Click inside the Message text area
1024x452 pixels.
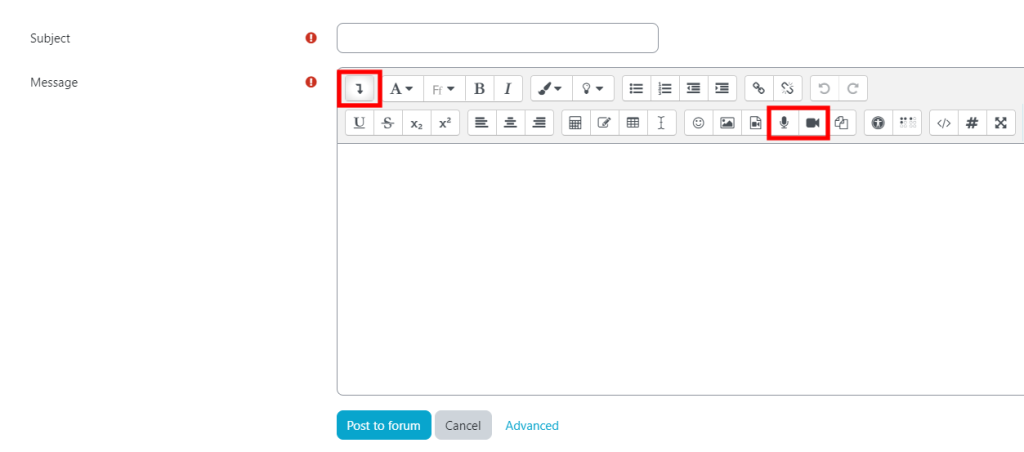click(680, 269)
